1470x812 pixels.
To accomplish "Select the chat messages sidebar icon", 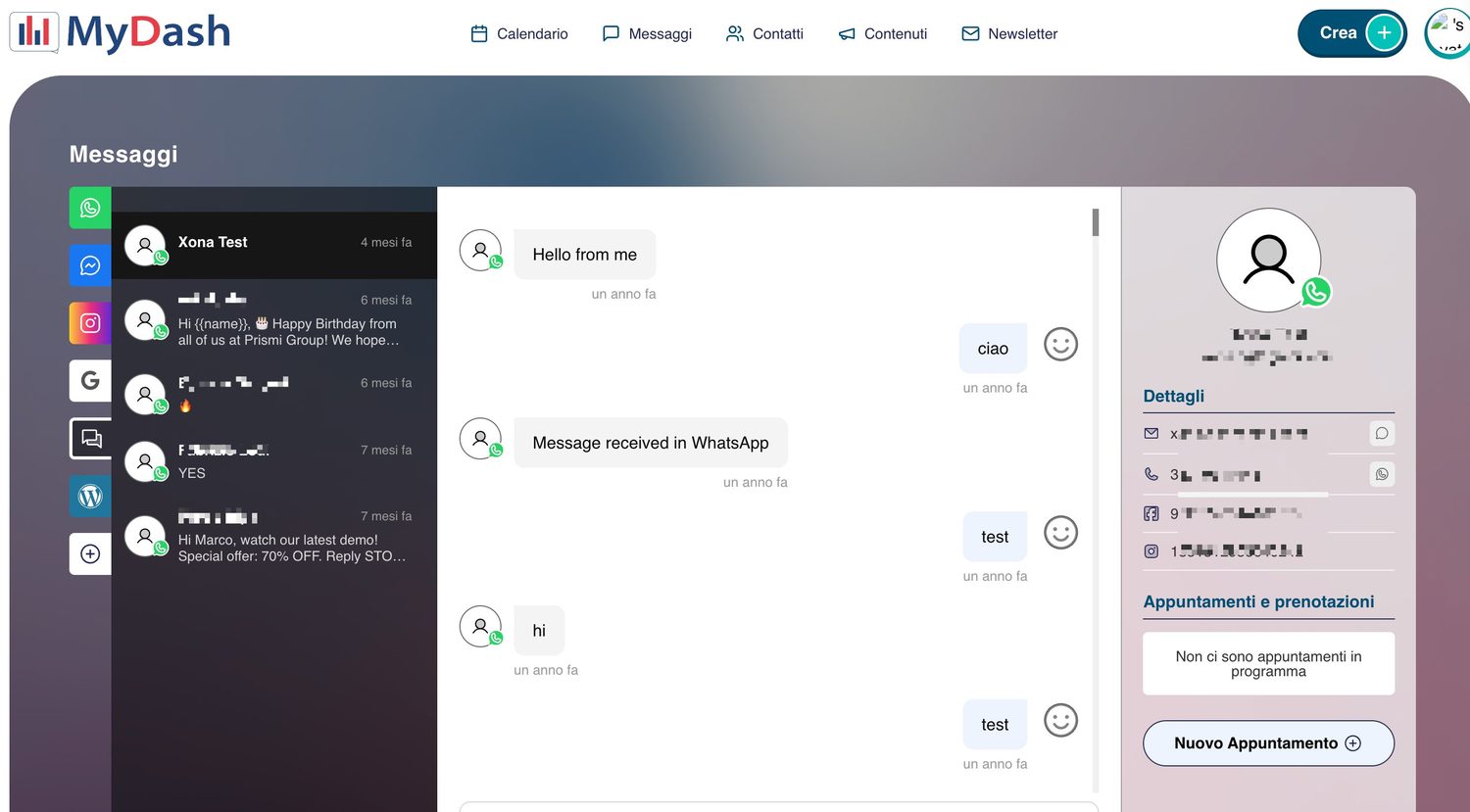I will coord(91,439).
